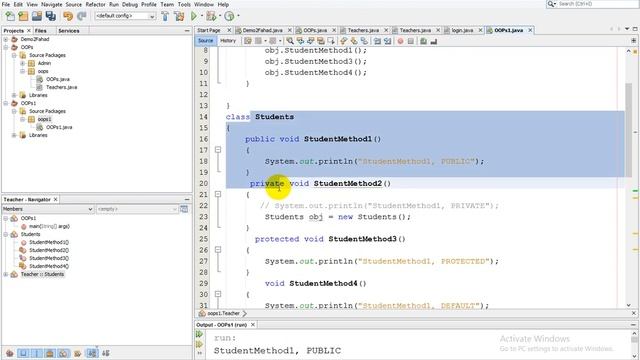640x360 pixels.
Task: Click the New Project toolbar icon
Action: [x=23, y=16]
